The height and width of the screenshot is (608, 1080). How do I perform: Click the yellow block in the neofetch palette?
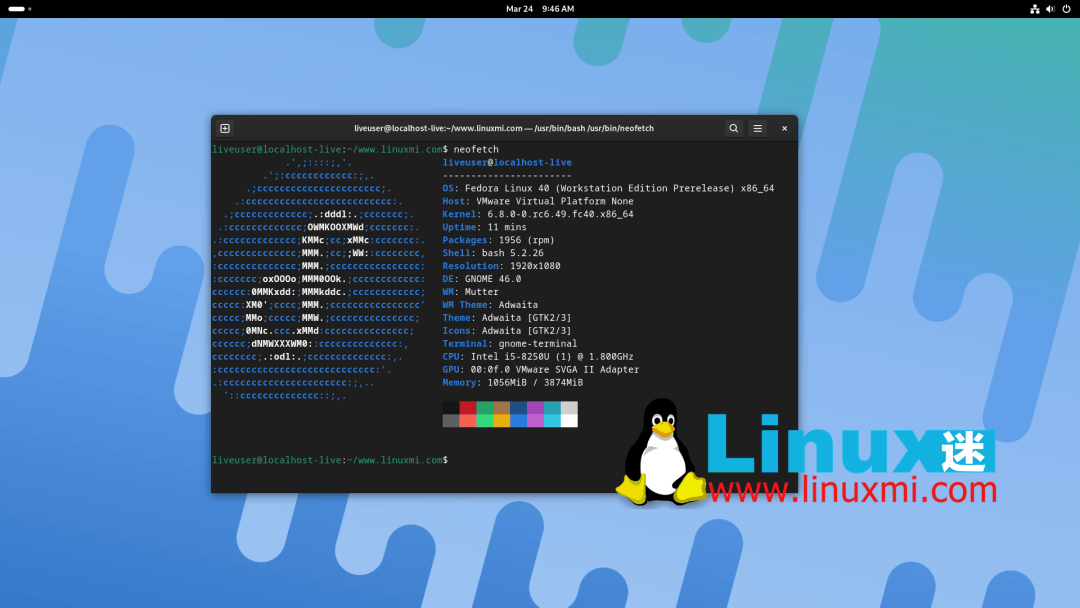[x=503, y=418]
